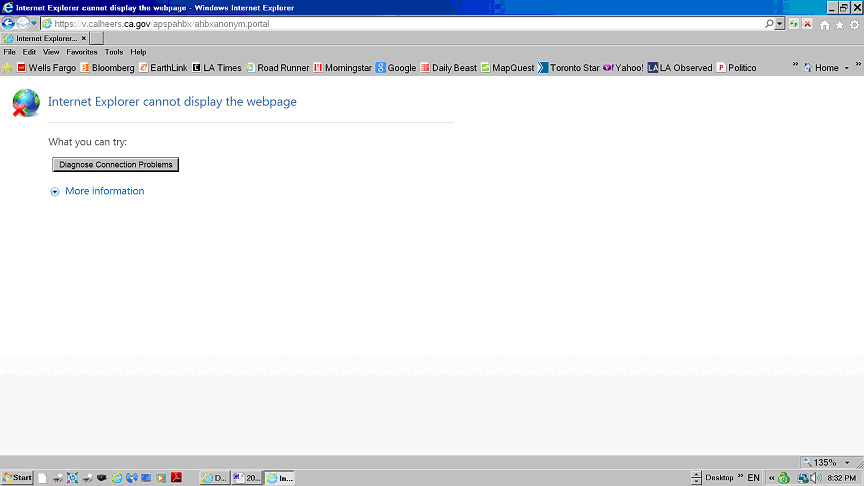Click the red Stop loading icon
Screen dimensions: 864x486
click(x=807, y=23)
